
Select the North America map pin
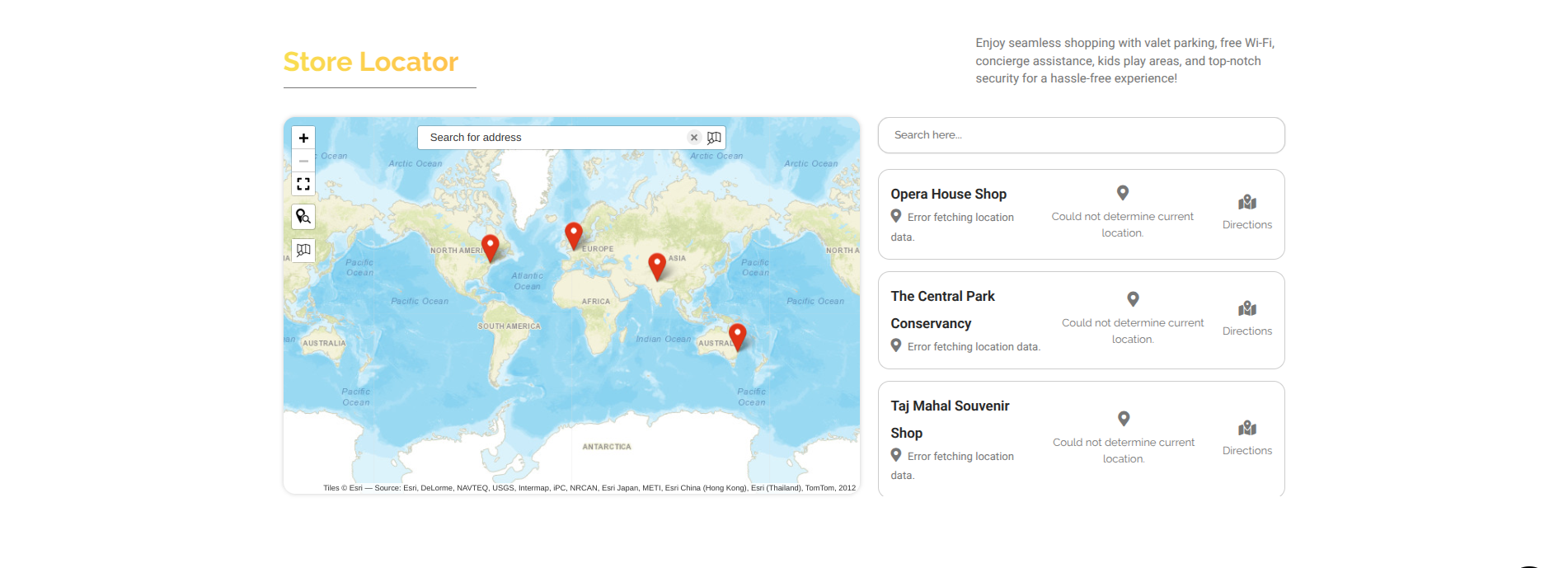pos(490,246)
